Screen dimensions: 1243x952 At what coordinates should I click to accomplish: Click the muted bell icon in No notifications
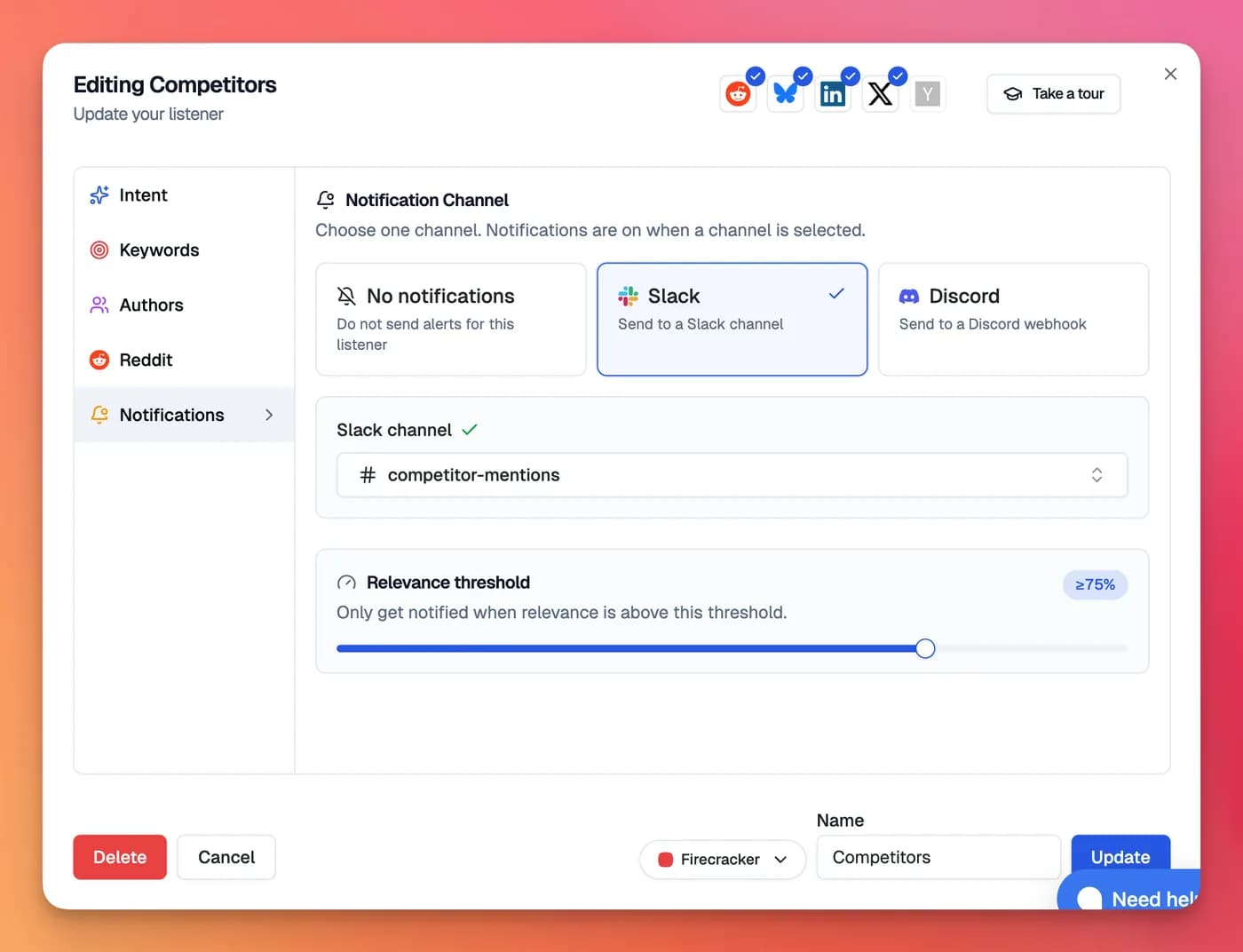[x=346, y=296]
